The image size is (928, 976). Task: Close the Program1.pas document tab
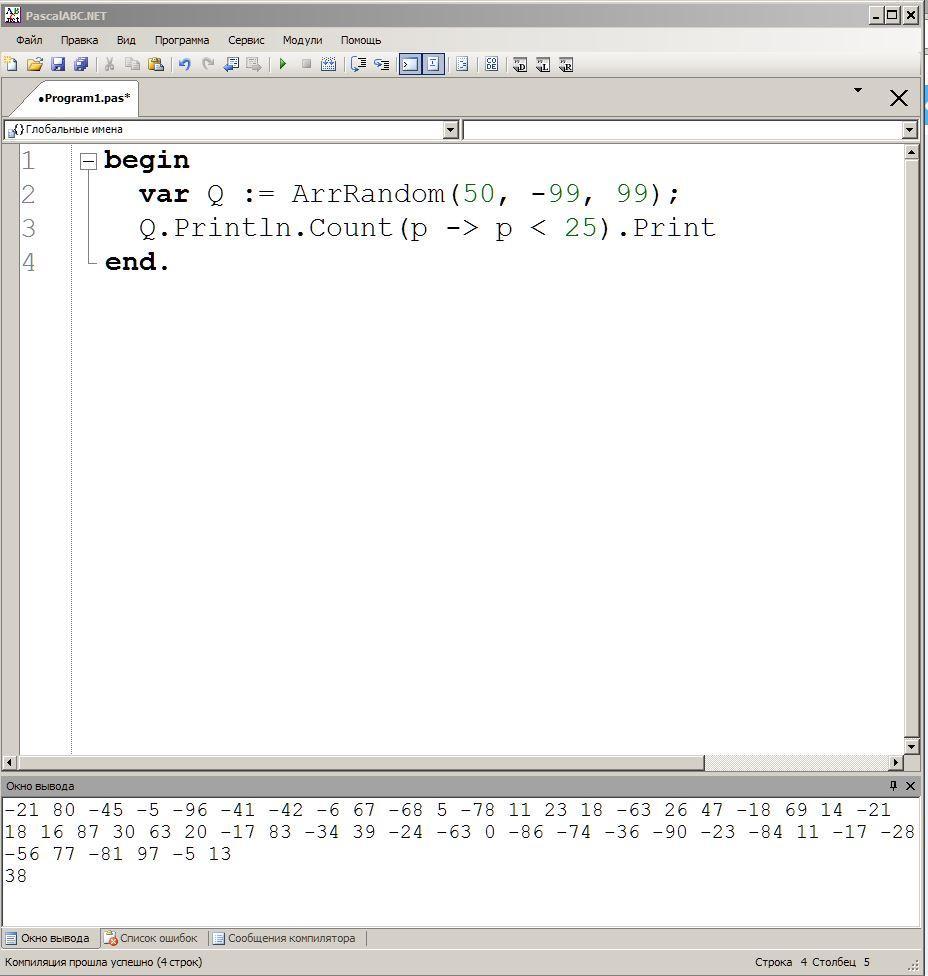[x=899, y=98]
